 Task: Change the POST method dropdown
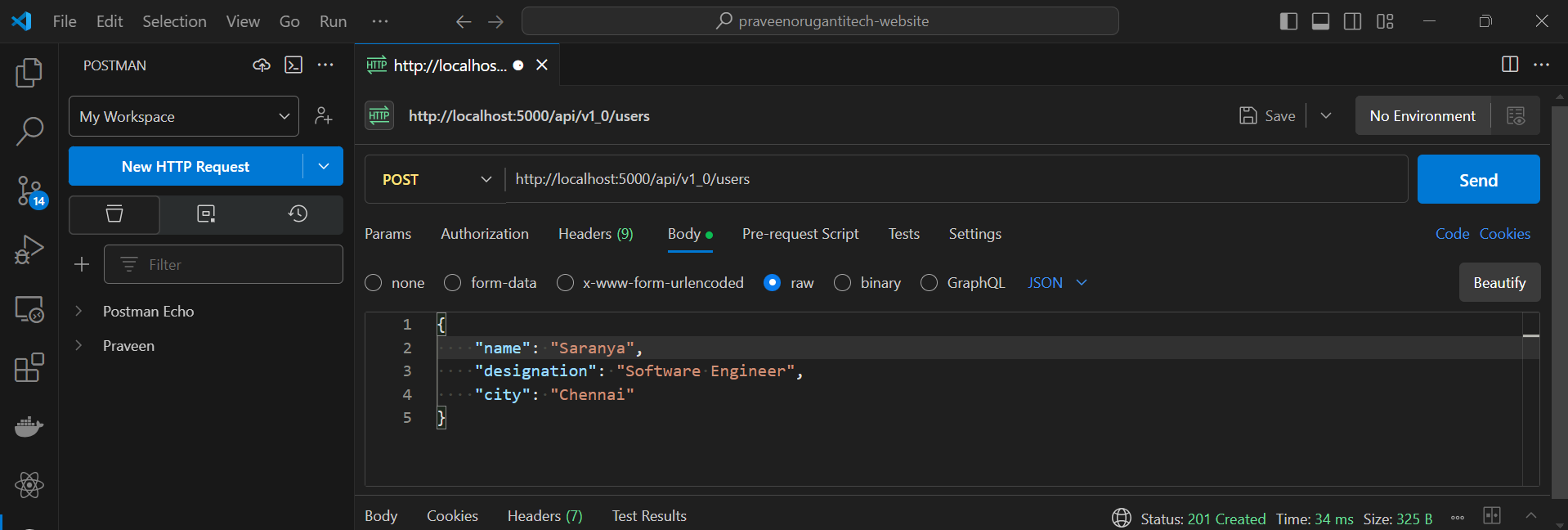point(437,179)
